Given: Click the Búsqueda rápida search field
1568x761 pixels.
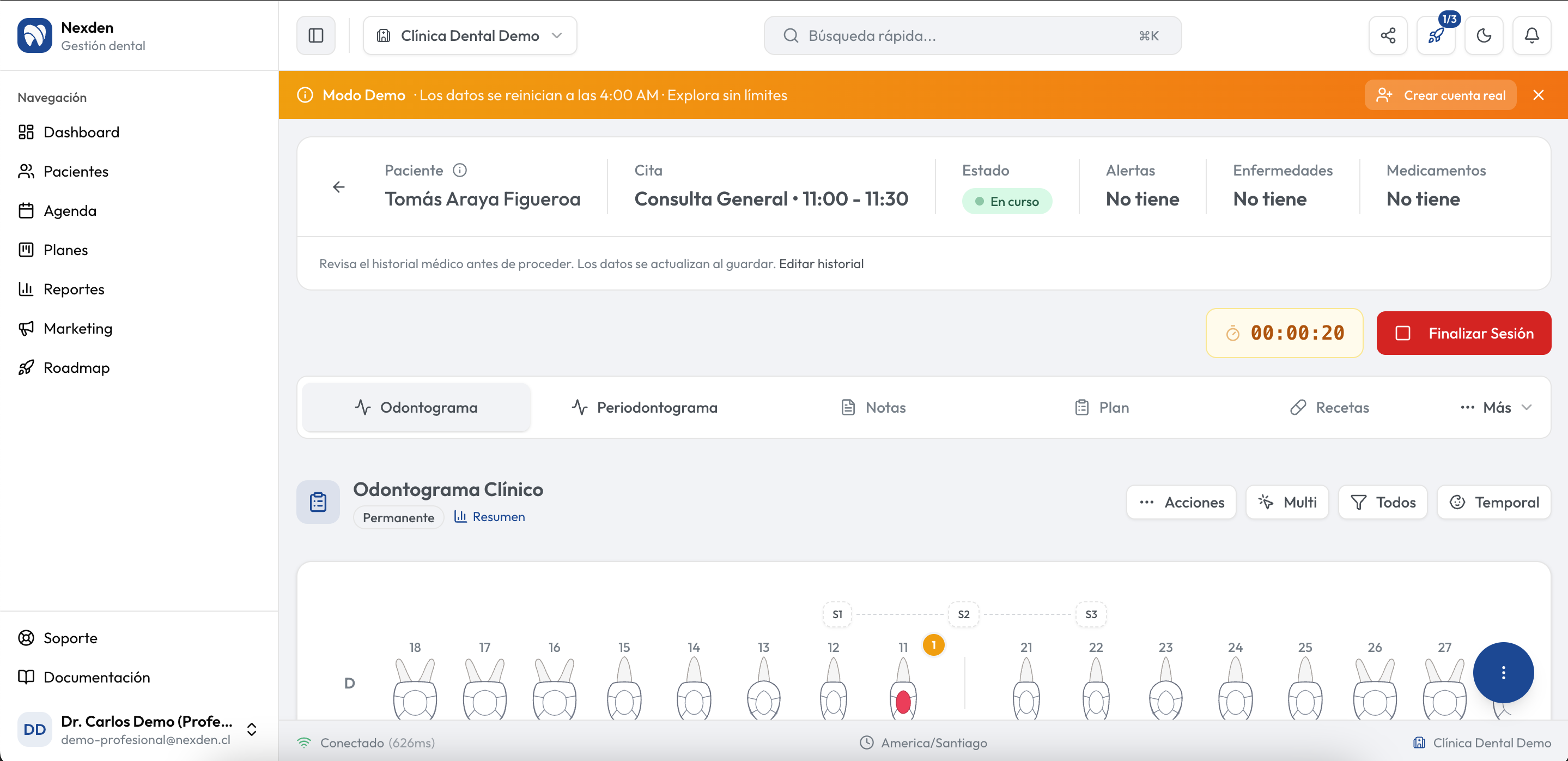Looking at the screenshot, I should (x=973, y=35).
